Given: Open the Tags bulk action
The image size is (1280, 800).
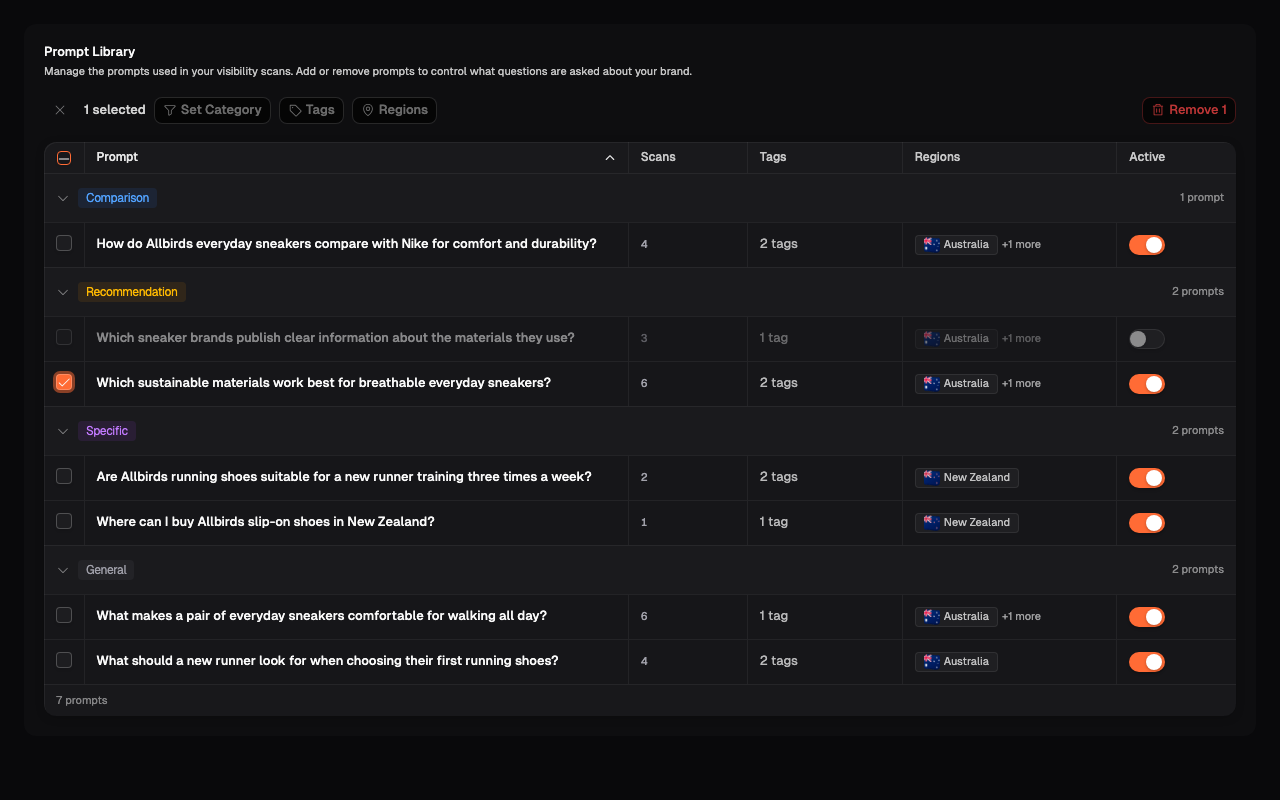Looking at the screenshot, I should click(311, 110).
